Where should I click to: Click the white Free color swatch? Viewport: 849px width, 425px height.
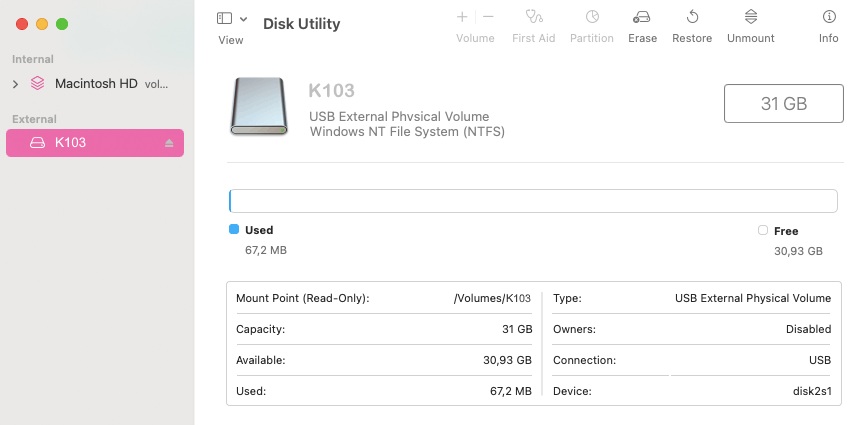coord(763,230)
